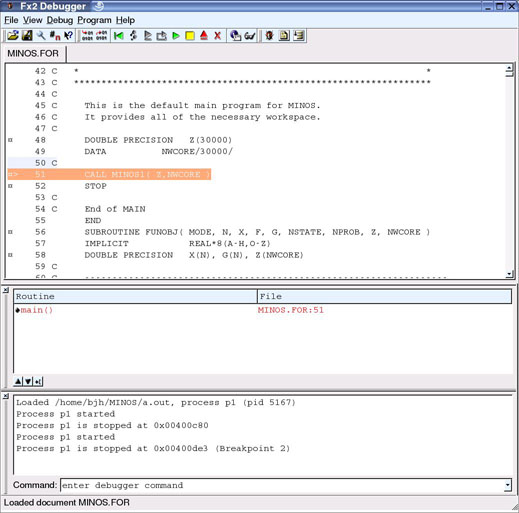Stop execution with the yellow square icon

pos(190,36)
